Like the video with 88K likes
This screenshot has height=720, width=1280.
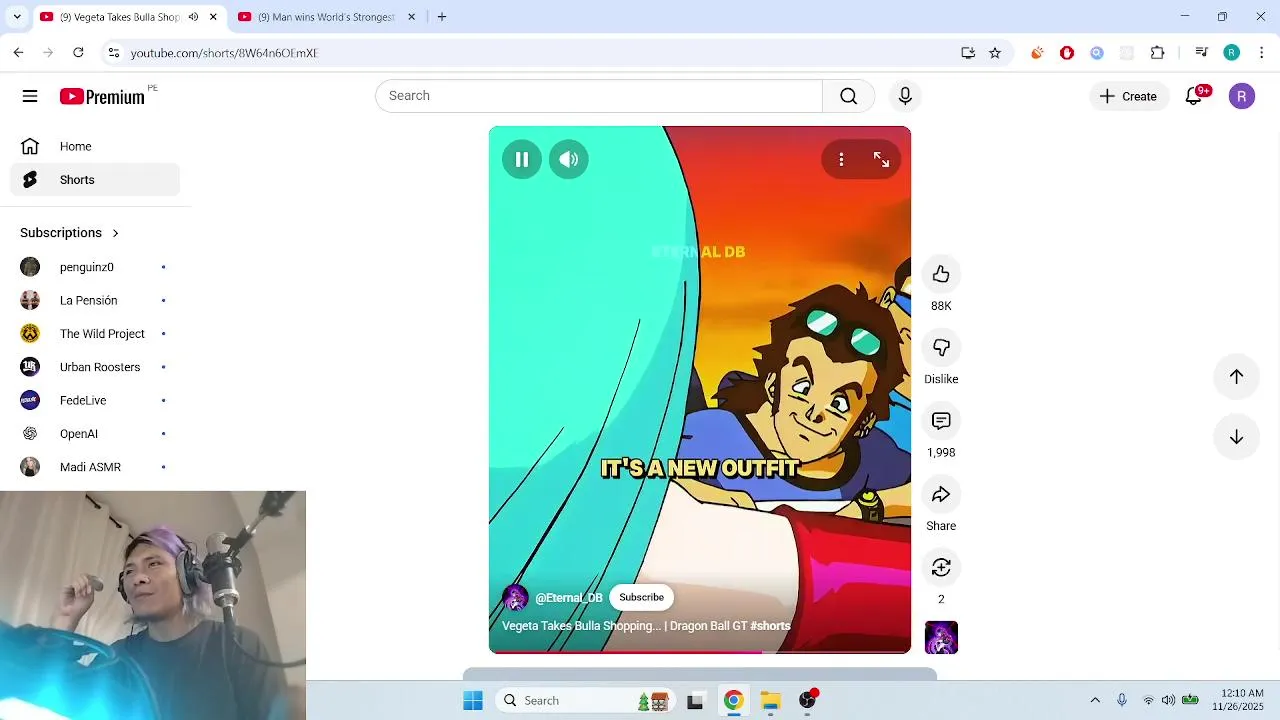coord(941,274)
